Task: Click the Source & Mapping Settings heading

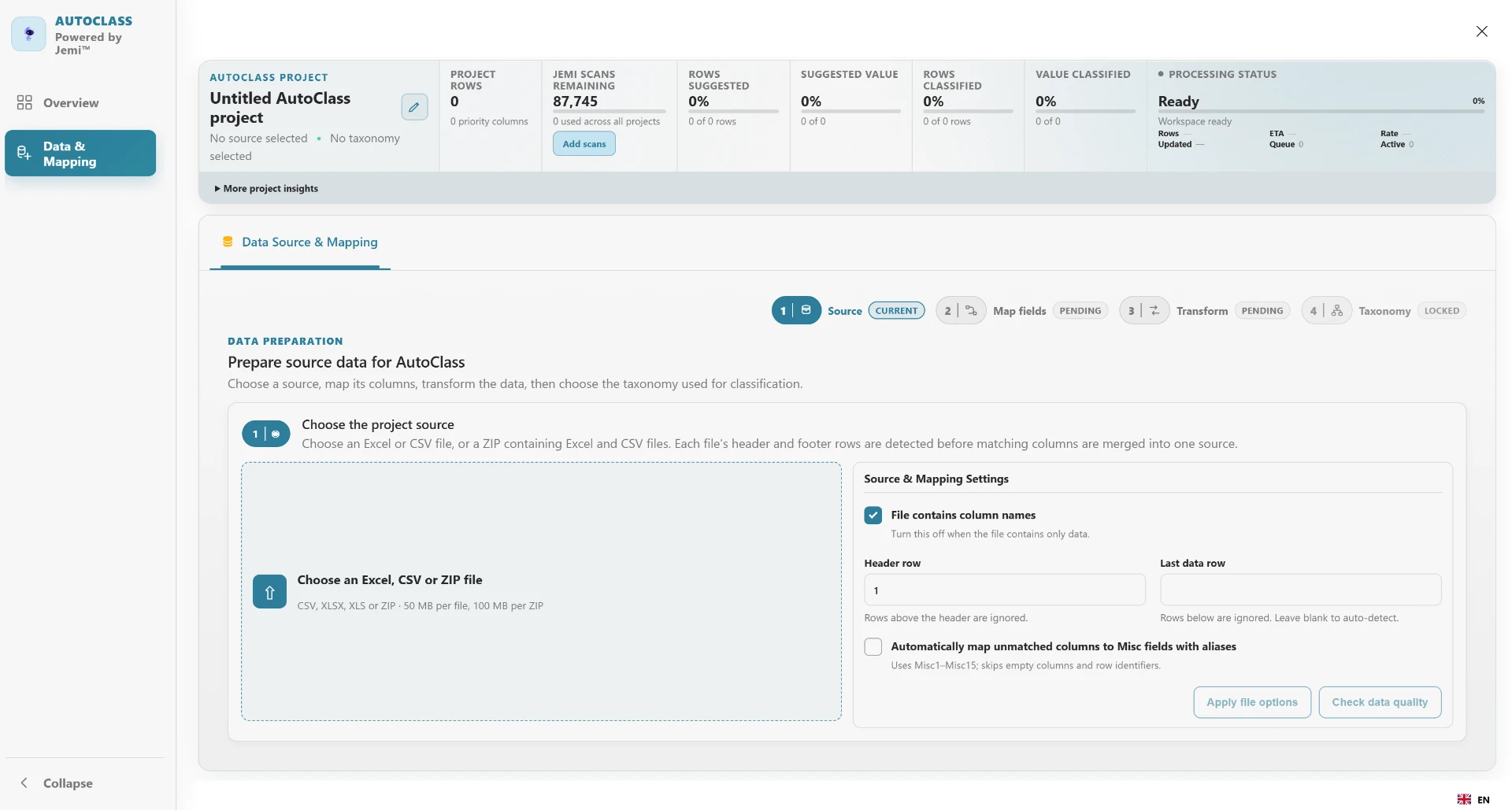Action: [936, 479]
